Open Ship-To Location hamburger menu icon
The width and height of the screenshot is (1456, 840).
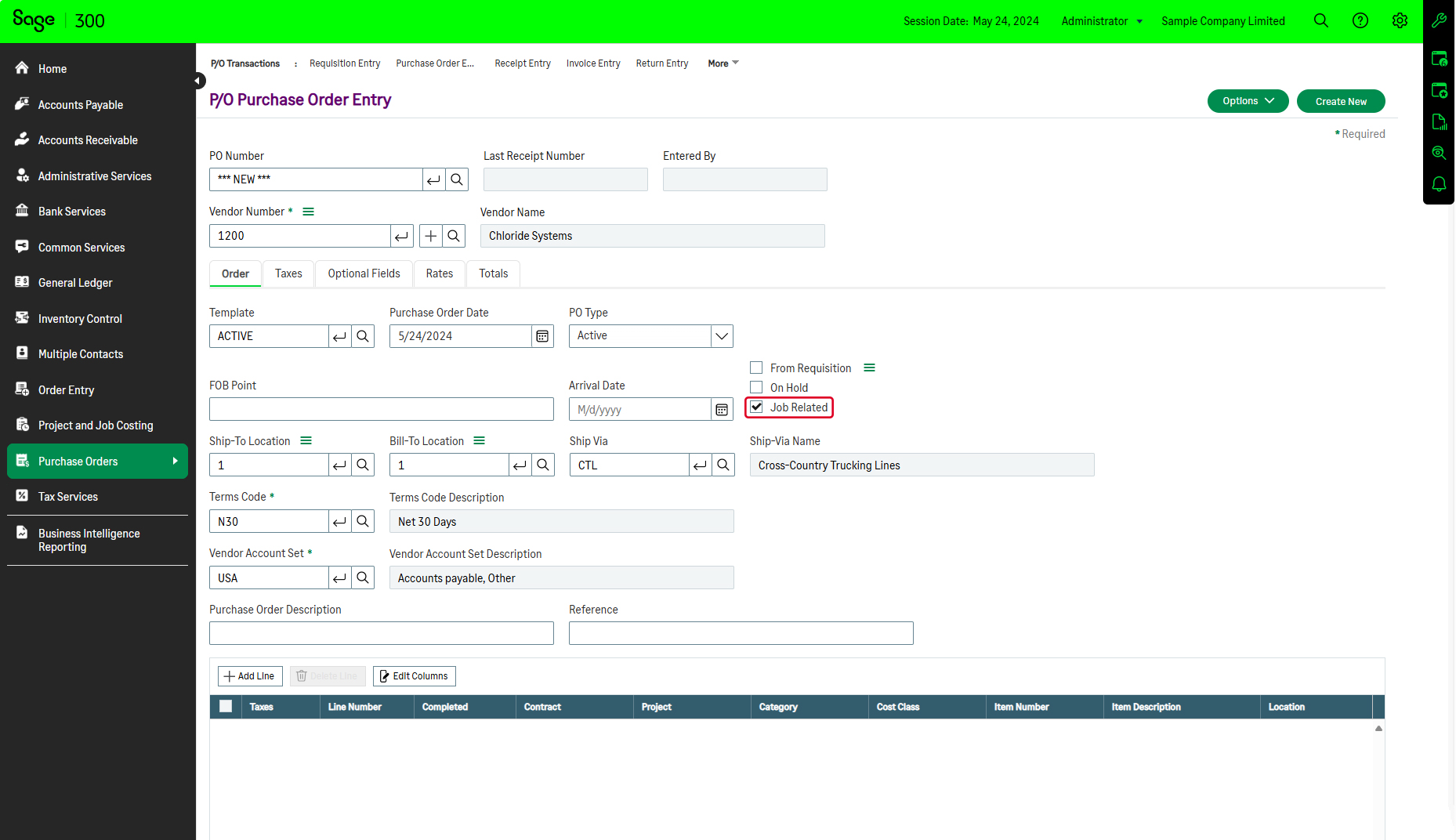click(x=306, y=441)
